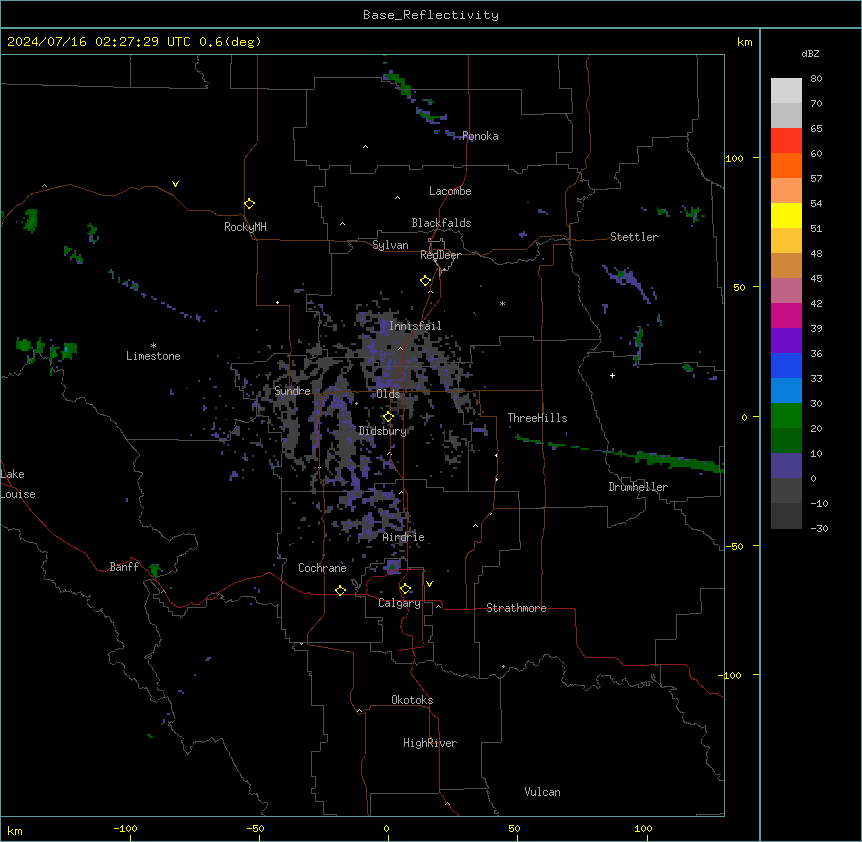Click the Calgary city label

click(399, 603)
